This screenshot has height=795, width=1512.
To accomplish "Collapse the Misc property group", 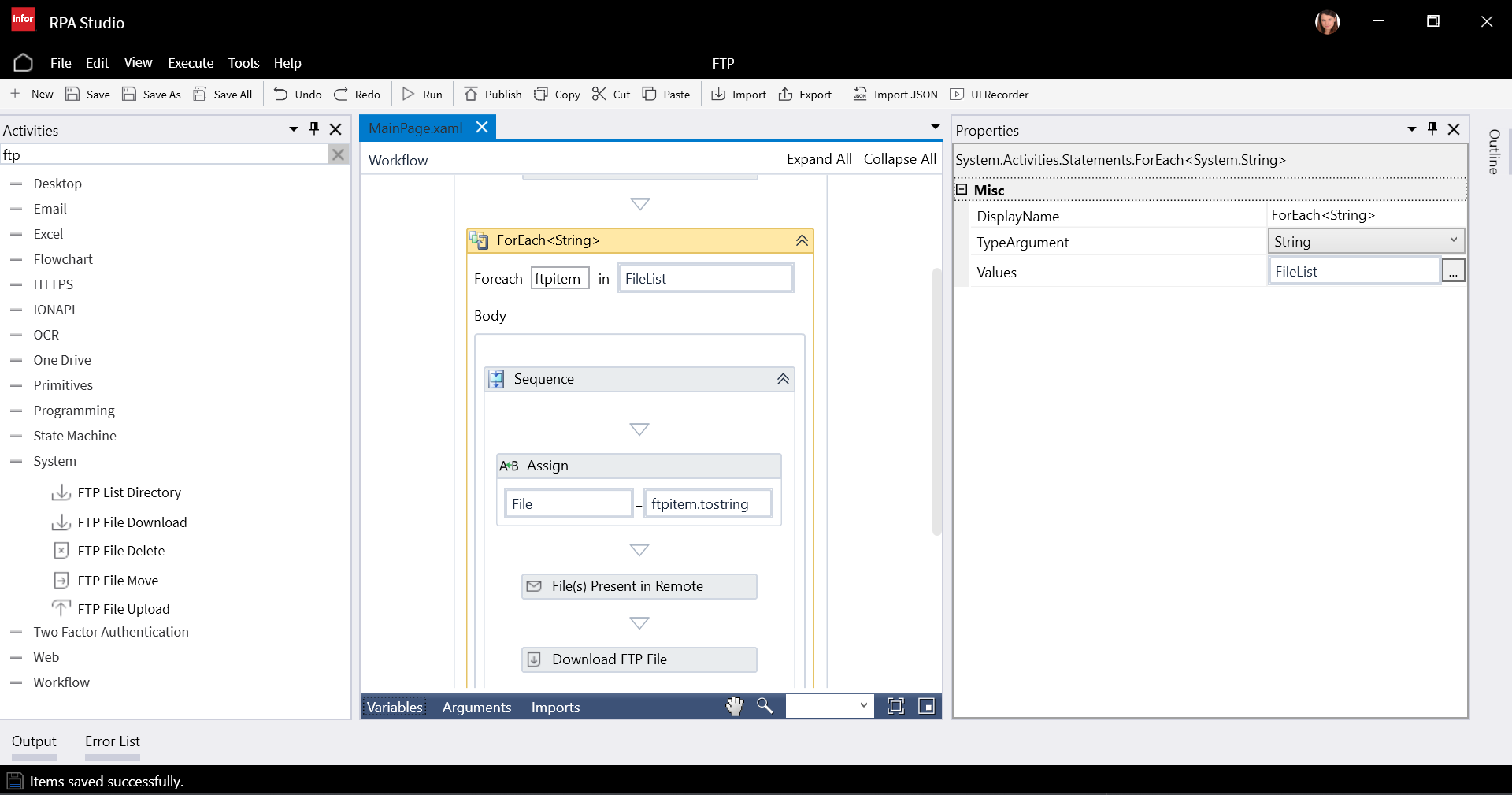I will [x=962, y=190].
